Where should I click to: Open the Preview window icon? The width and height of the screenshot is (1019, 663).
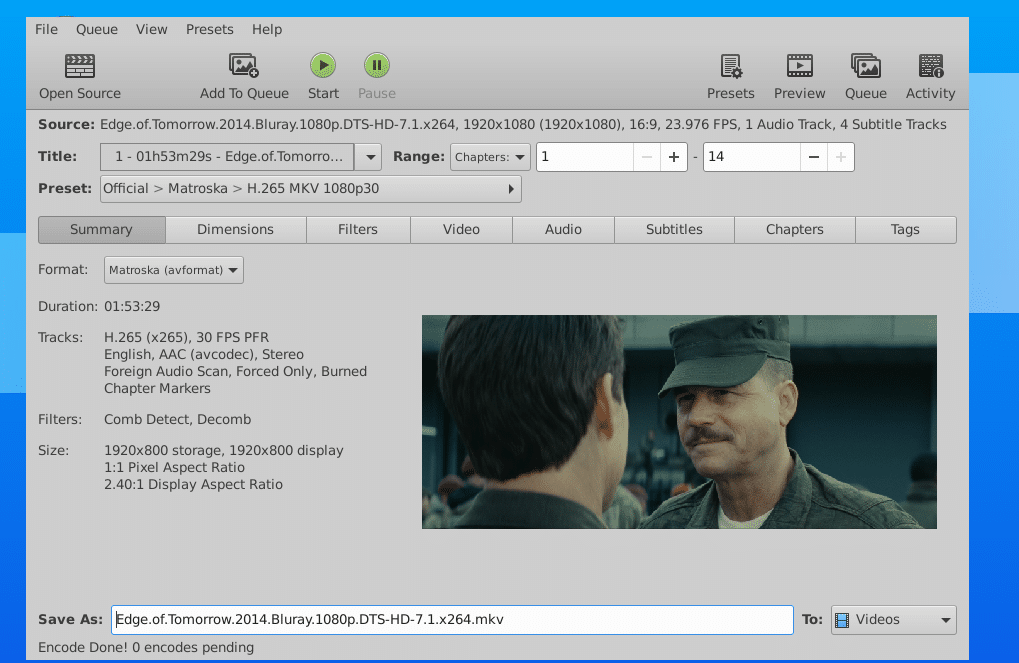click(x=799, y=66)
